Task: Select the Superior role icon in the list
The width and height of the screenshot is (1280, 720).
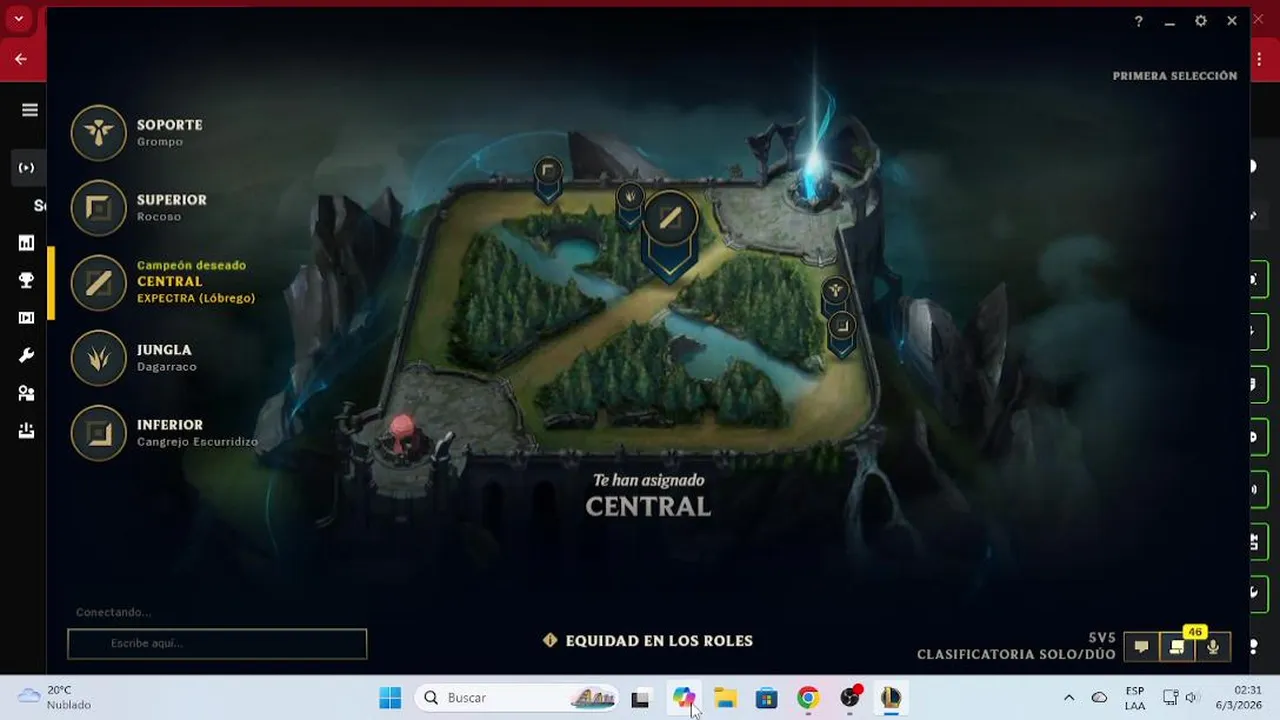Action: click(x=98, y=208)
